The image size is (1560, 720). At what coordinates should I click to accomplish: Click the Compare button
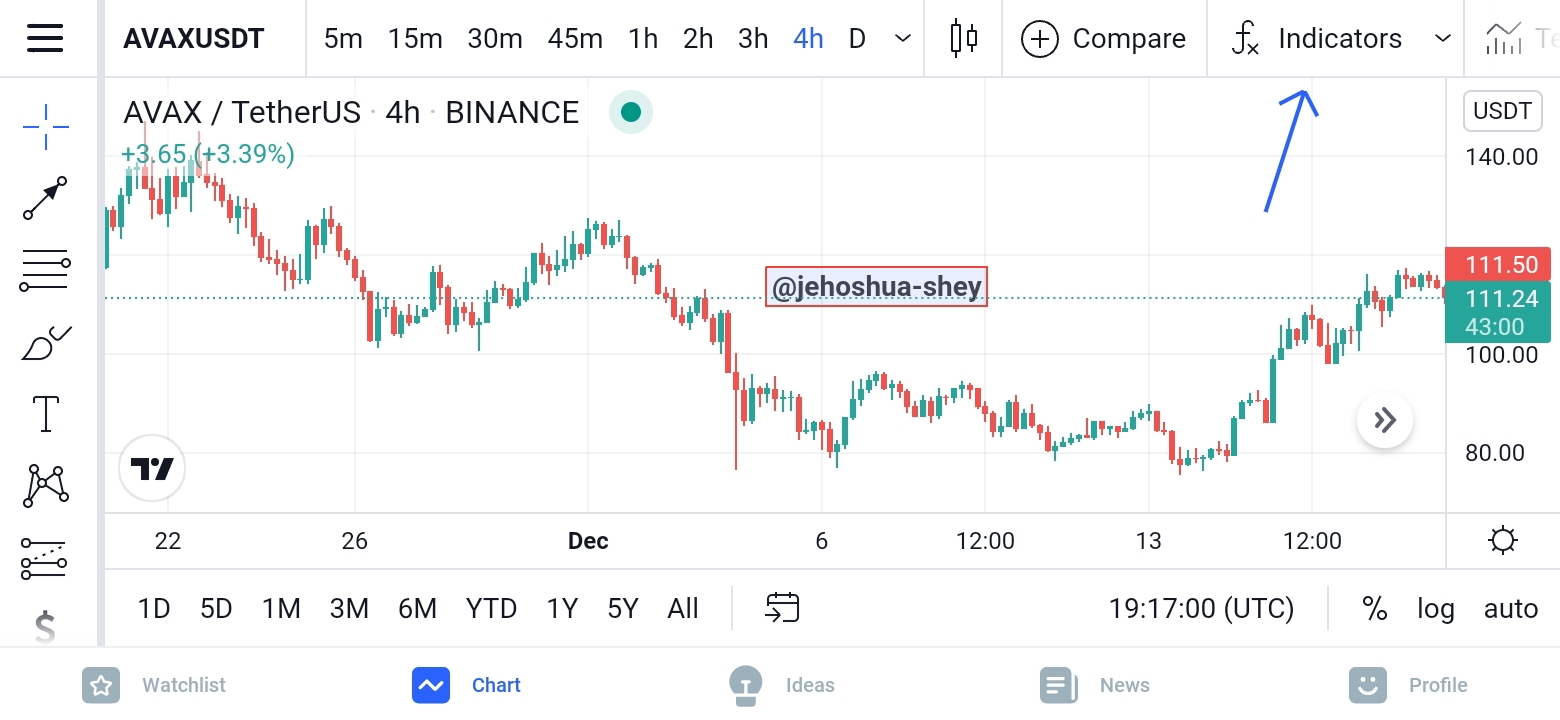(1103, 39)
